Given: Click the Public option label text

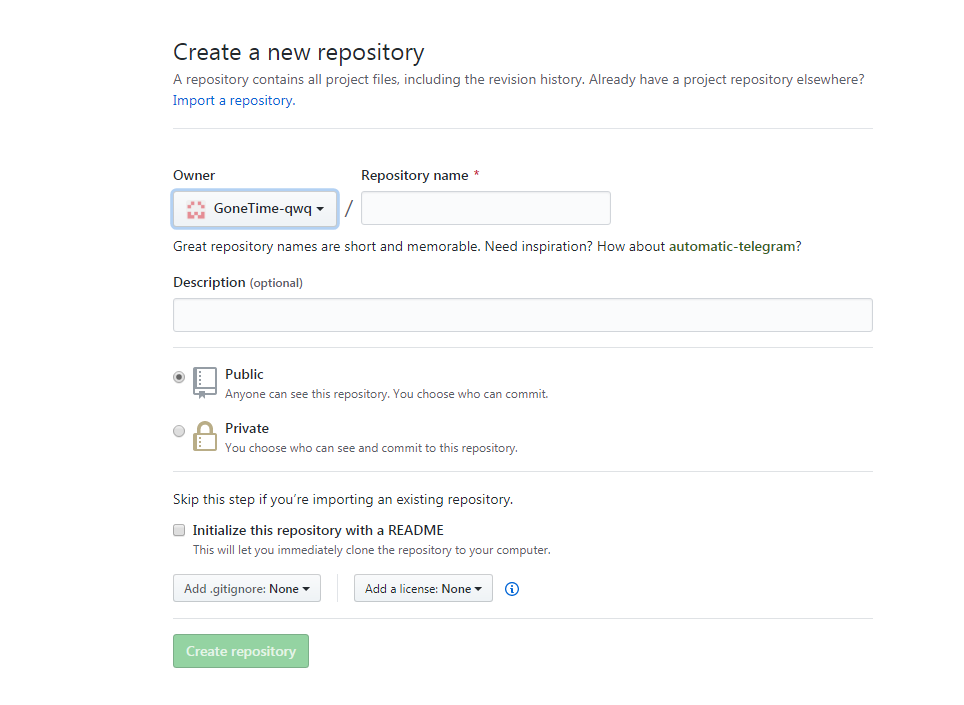Looking at the screenshot, I should tap(244, 374).
